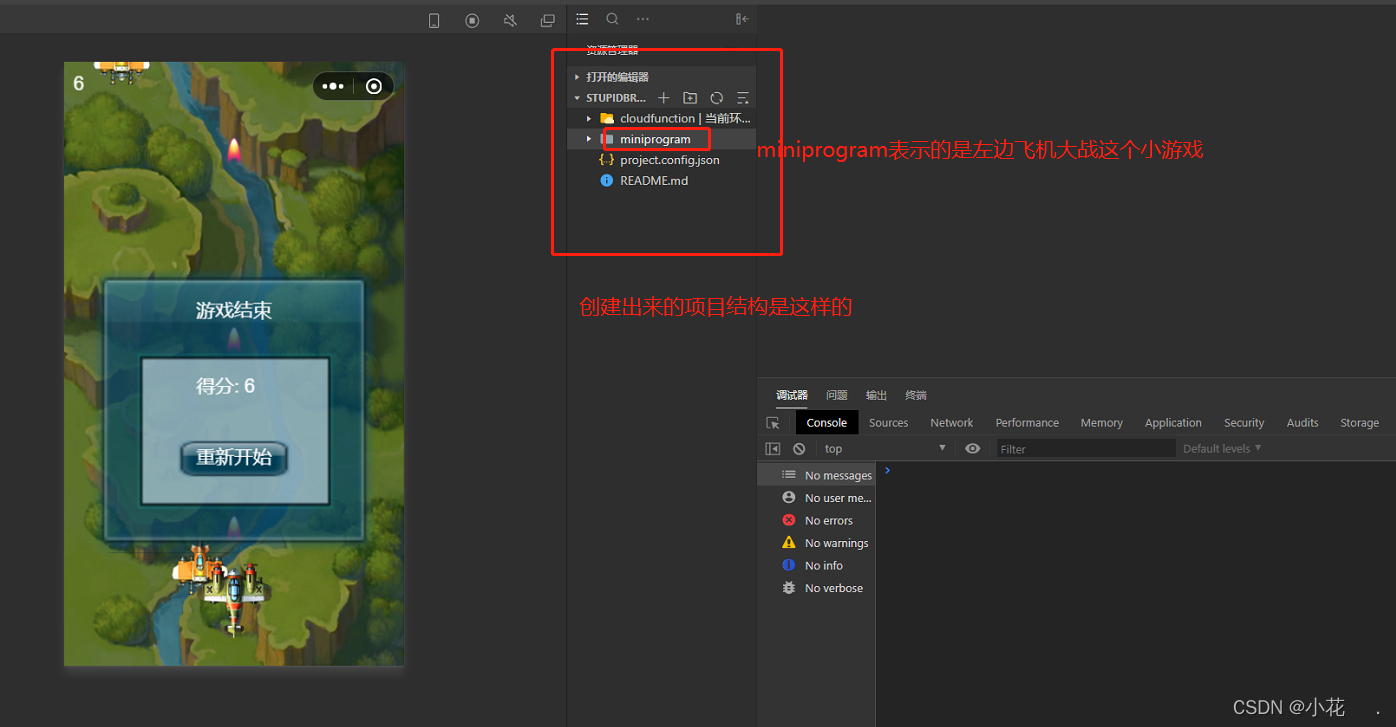Screen dimensions: 1396x727
Task: Switch to the 终端 tab
Action: click(916, 395)
